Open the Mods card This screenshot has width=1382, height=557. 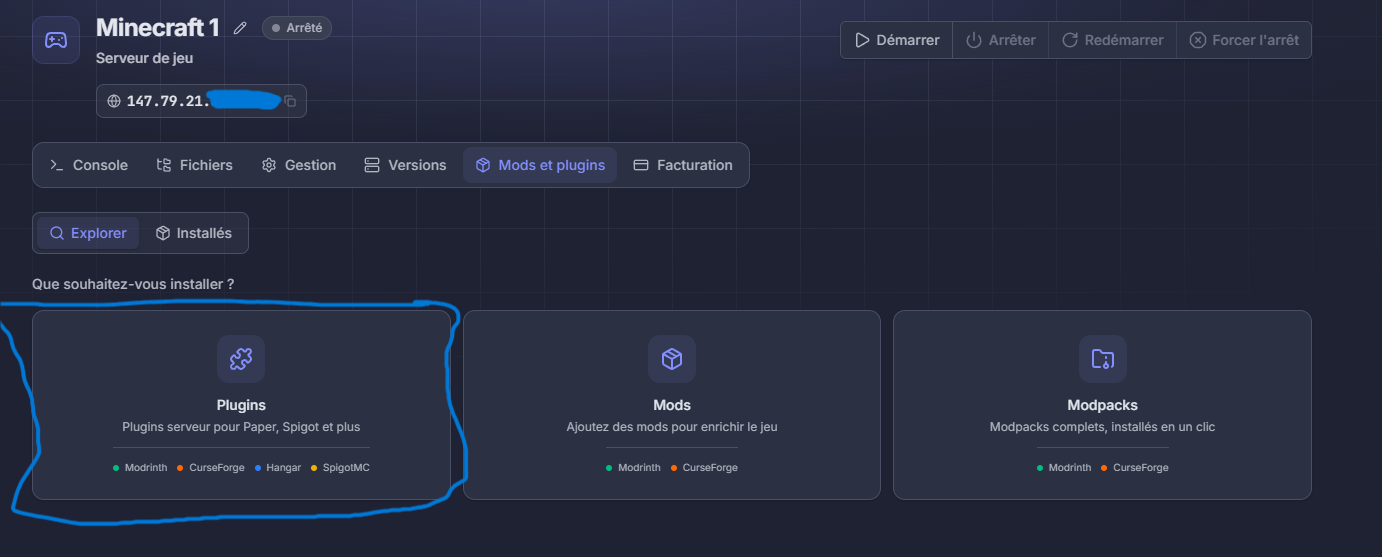[672, 405]
